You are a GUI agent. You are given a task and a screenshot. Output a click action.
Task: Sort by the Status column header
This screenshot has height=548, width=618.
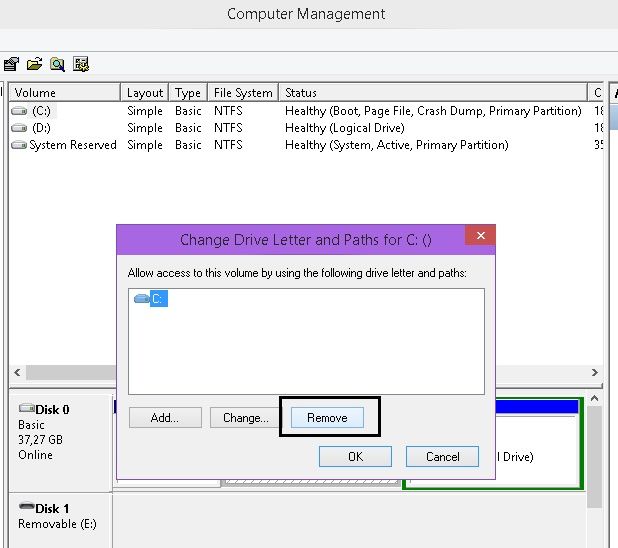point(433,93)
